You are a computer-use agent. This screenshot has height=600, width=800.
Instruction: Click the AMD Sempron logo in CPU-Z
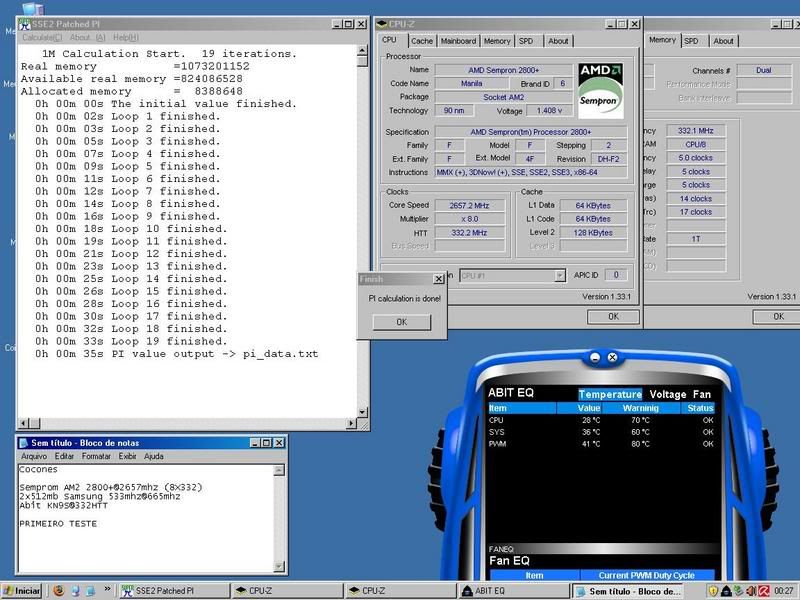tap(601, 89)
